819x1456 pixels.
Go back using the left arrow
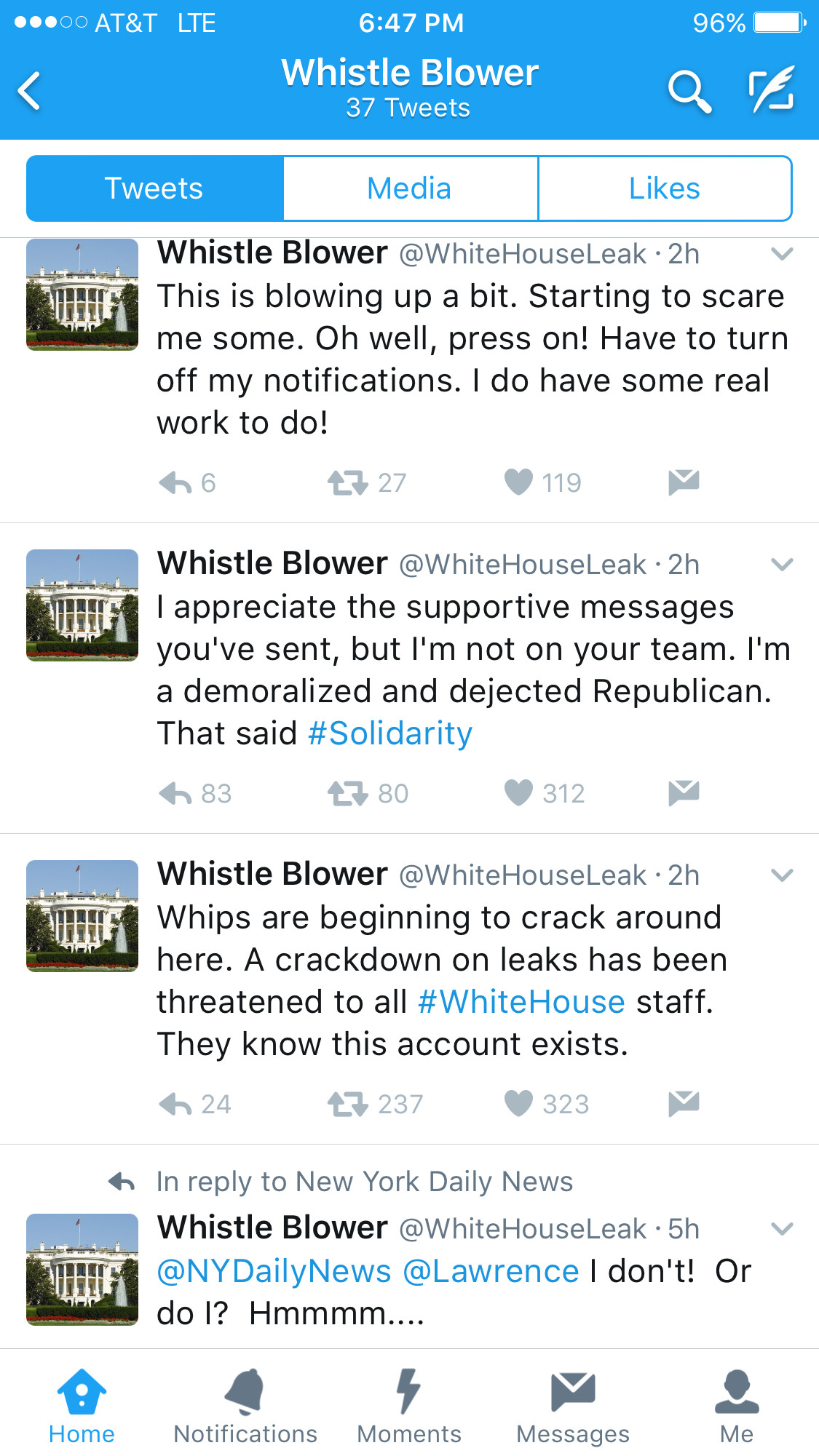[x=29, y=91]
